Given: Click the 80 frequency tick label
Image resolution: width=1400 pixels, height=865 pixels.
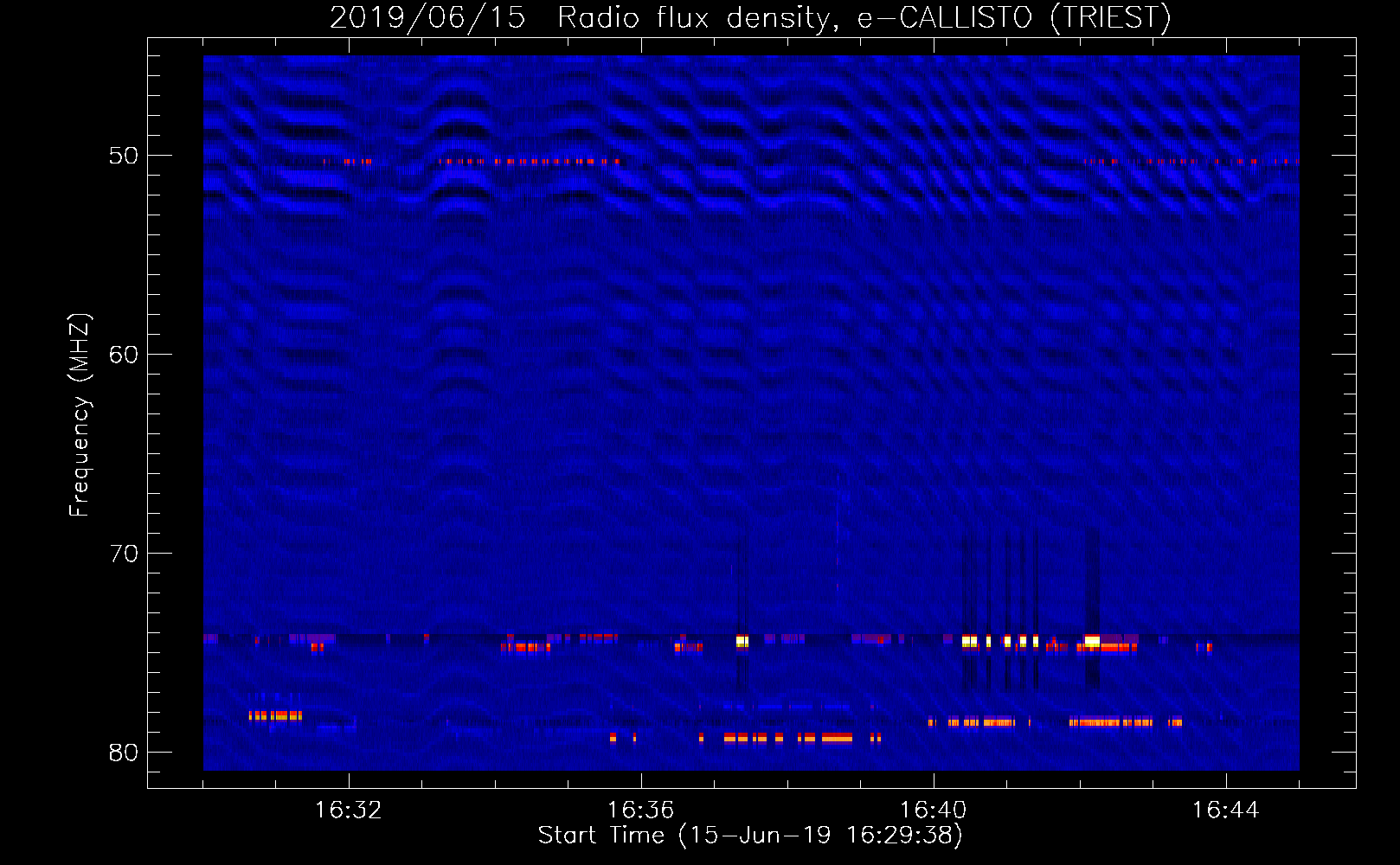Looking at the screenshot, I should [x=124, y=753].
